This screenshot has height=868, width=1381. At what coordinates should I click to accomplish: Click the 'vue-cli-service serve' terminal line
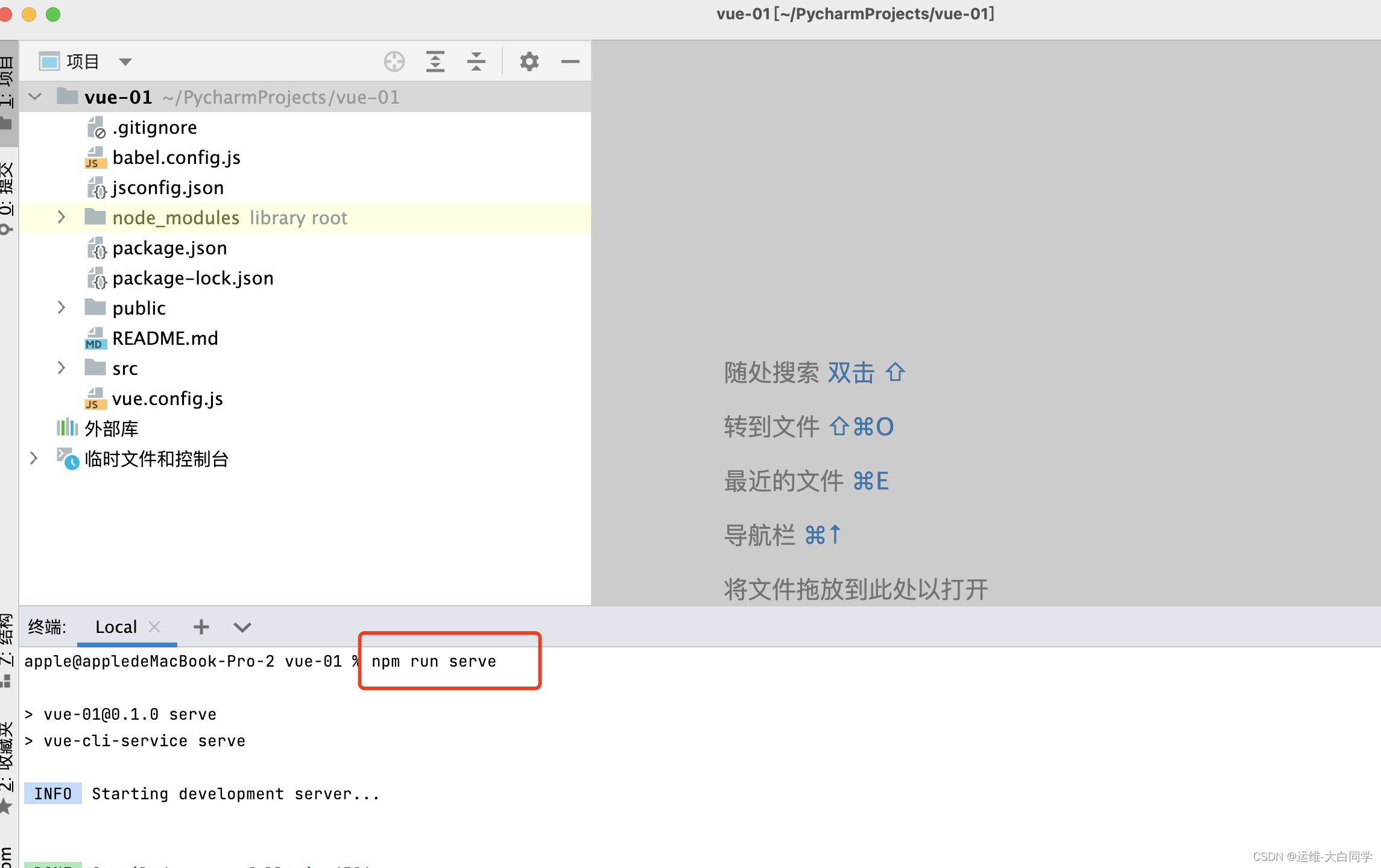tap(145, 741)
